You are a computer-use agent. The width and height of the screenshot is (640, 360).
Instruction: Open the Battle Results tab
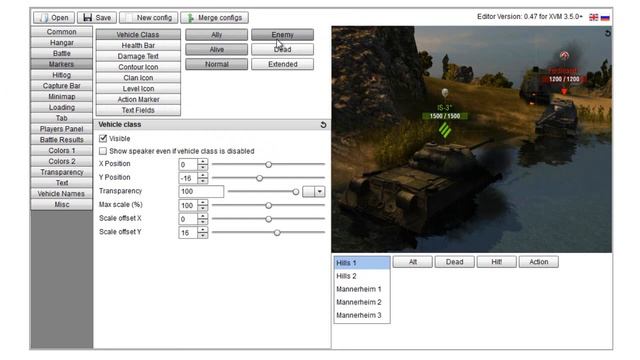[x=61, y=140]
